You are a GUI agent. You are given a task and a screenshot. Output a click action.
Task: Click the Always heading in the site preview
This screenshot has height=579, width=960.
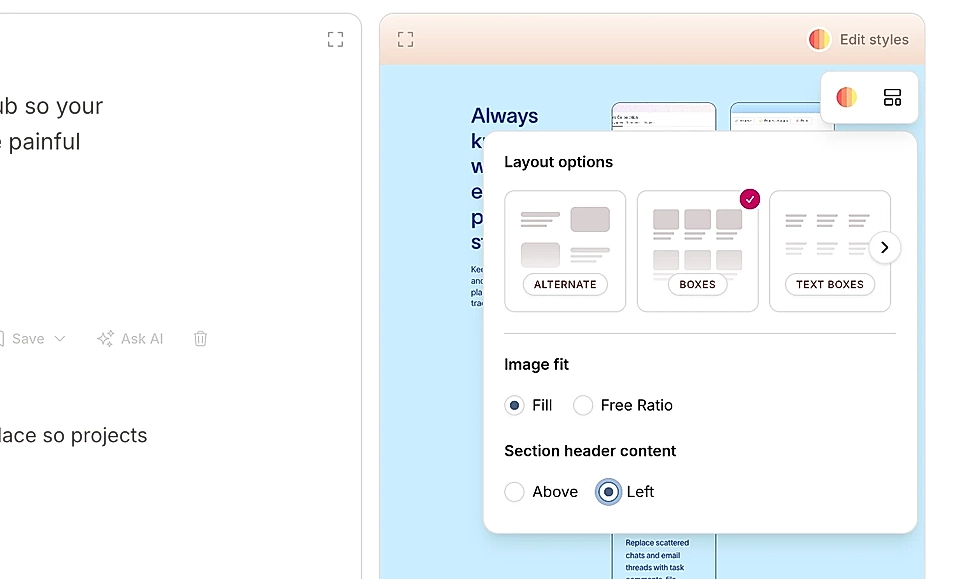point(504,116)
